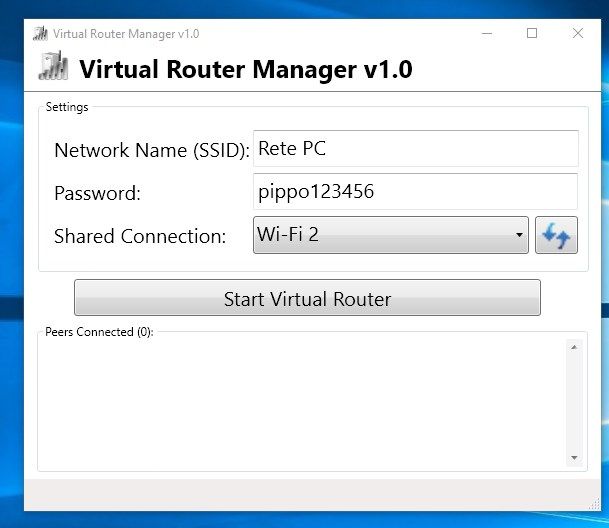Minimize the Virtual Router Manager window

(x=487, y=33)
